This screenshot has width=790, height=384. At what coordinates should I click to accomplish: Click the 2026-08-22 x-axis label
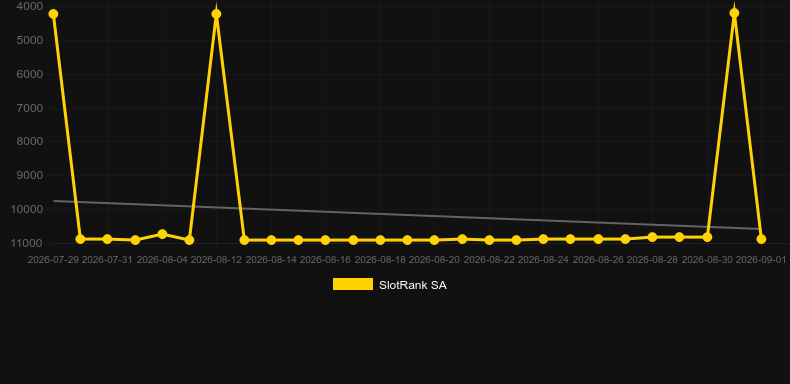tap(489, 260)
